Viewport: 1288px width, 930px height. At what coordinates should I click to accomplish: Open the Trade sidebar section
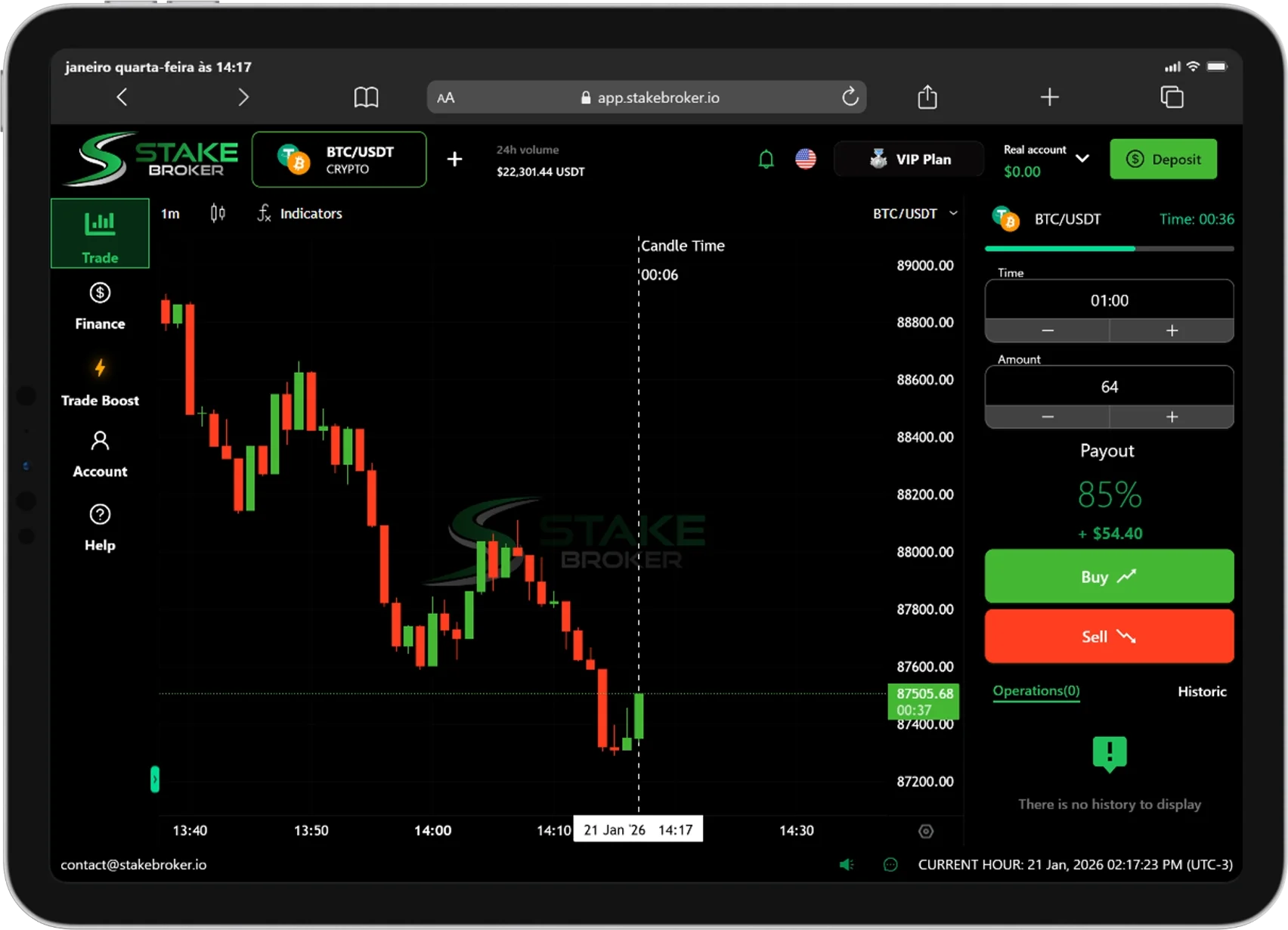pyautogui.click(x=100, y=233)
